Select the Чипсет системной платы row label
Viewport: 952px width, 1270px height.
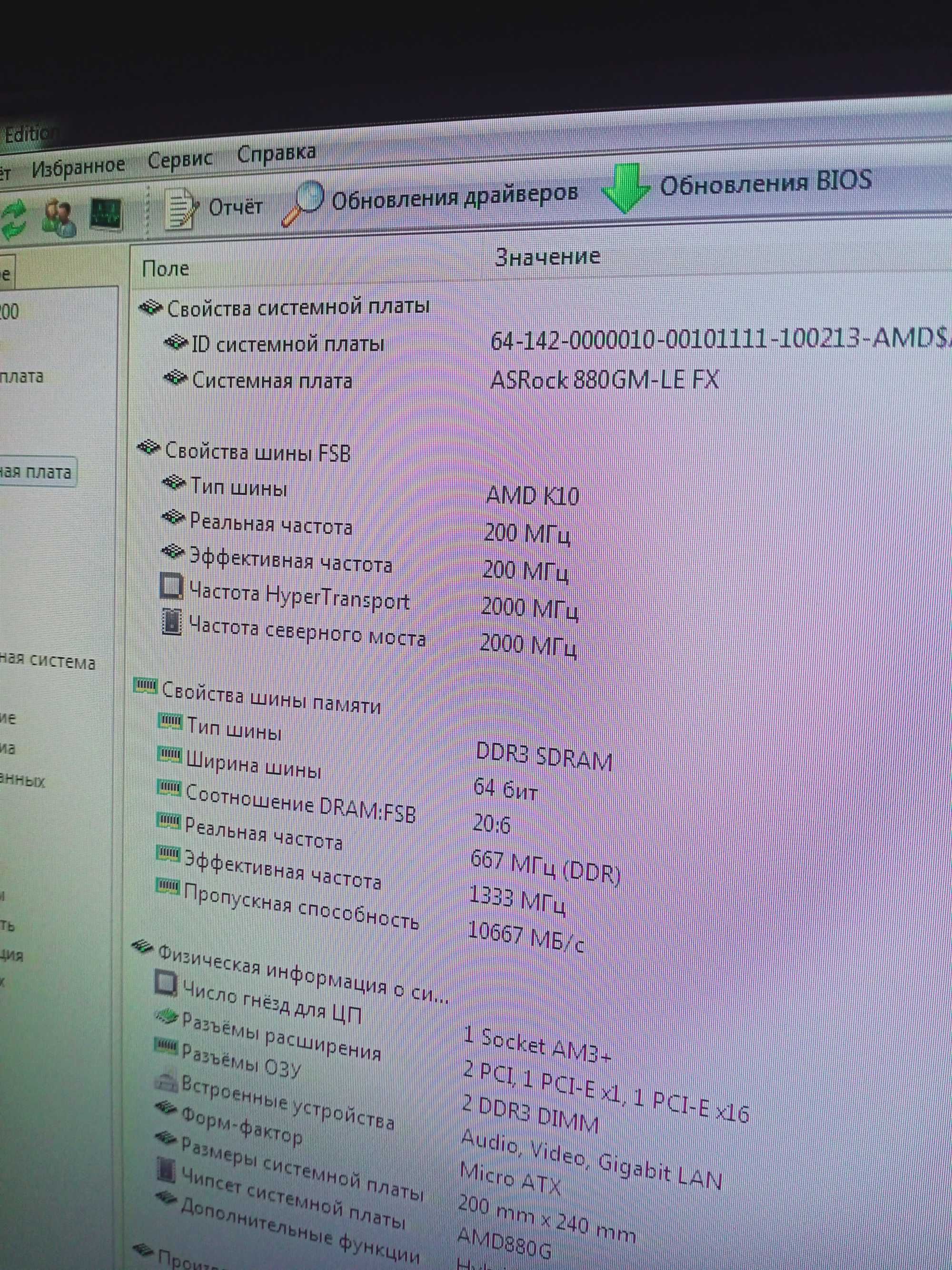293,1197
